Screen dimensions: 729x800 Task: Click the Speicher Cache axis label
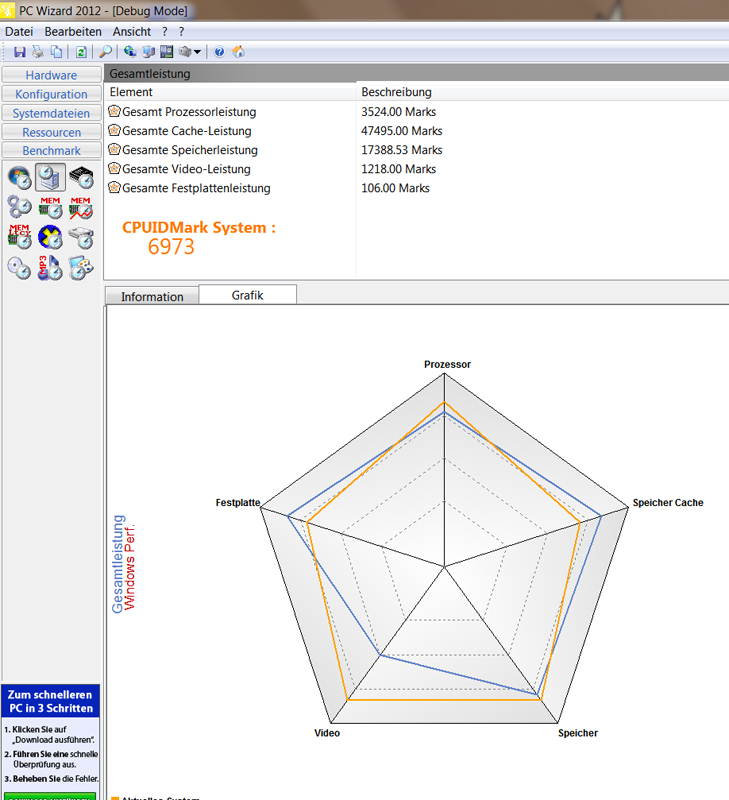coord(668,503)
